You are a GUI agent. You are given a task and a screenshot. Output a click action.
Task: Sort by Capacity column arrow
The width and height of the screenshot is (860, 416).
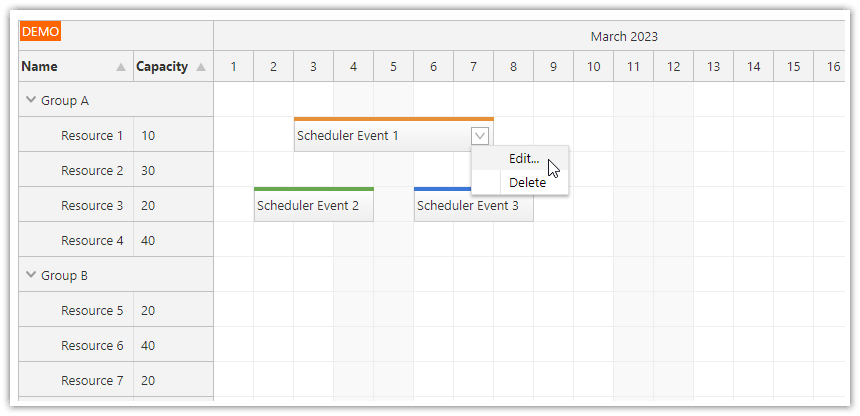[201, 67]
